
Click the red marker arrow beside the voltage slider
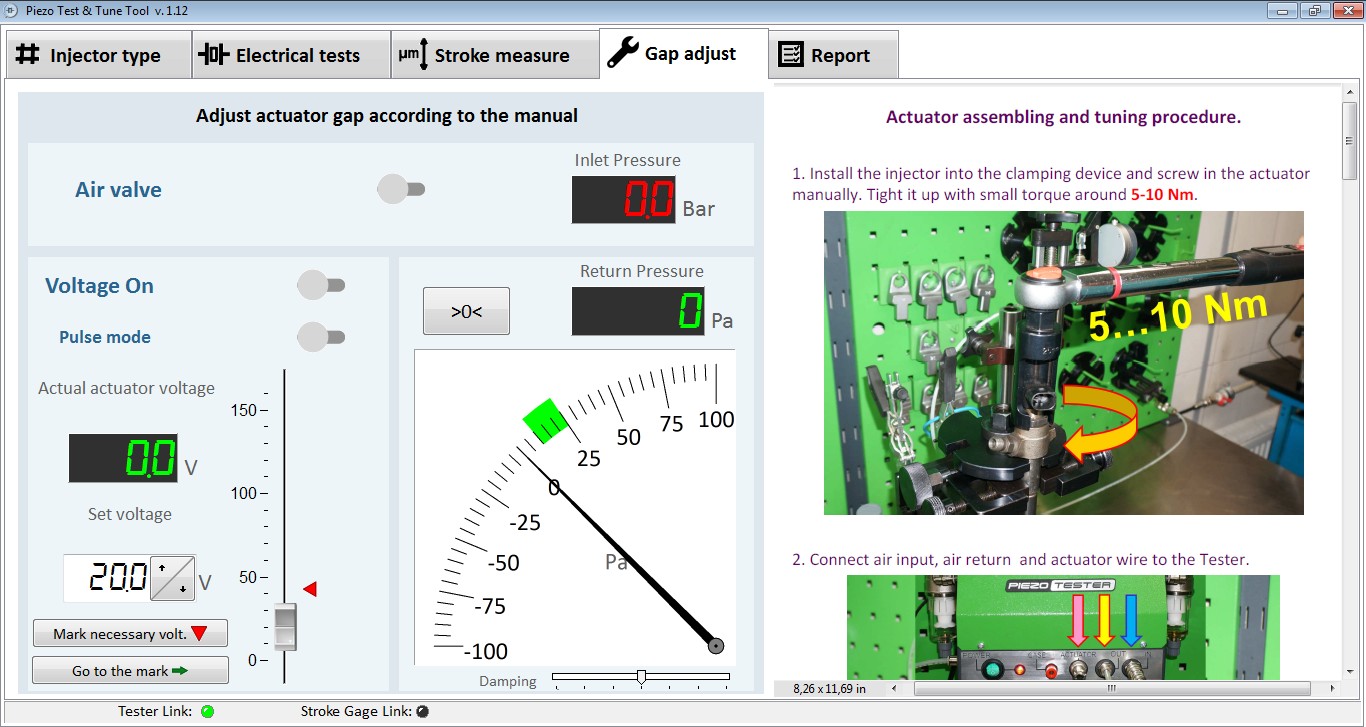click(309, 589)
